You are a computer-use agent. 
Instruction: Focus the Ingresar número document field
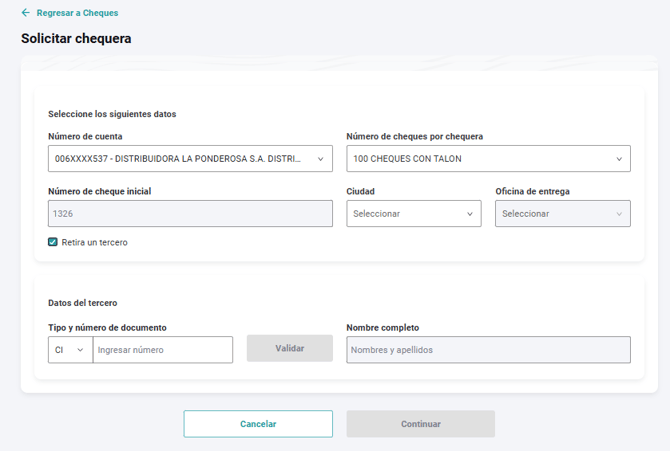162,350
